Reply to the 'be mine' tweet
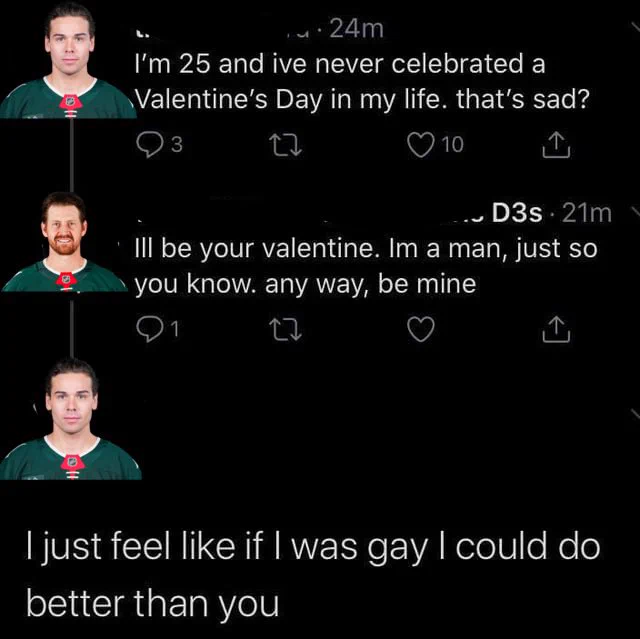 pos(158,329)
